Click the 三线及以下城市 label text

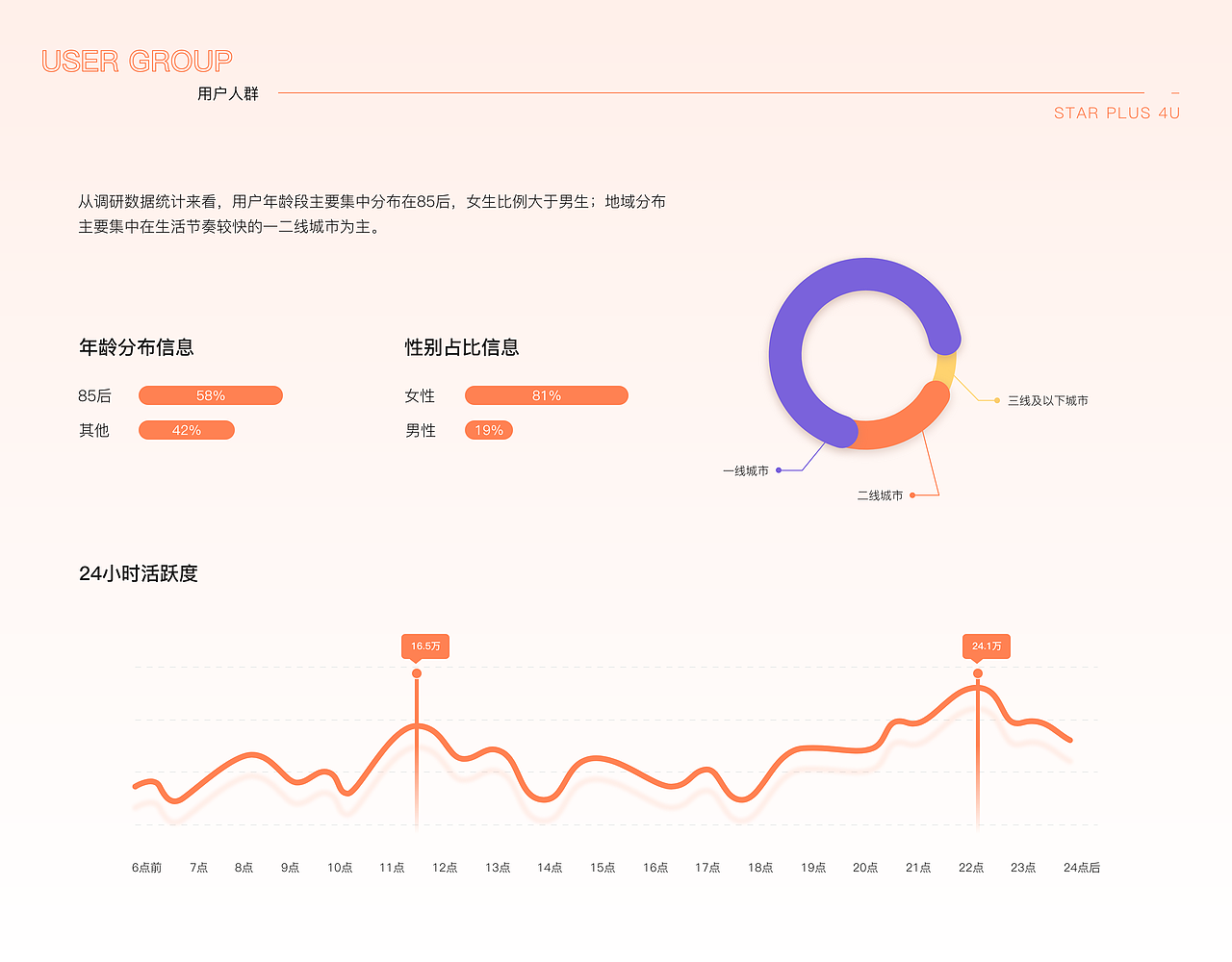(1047, 399)
